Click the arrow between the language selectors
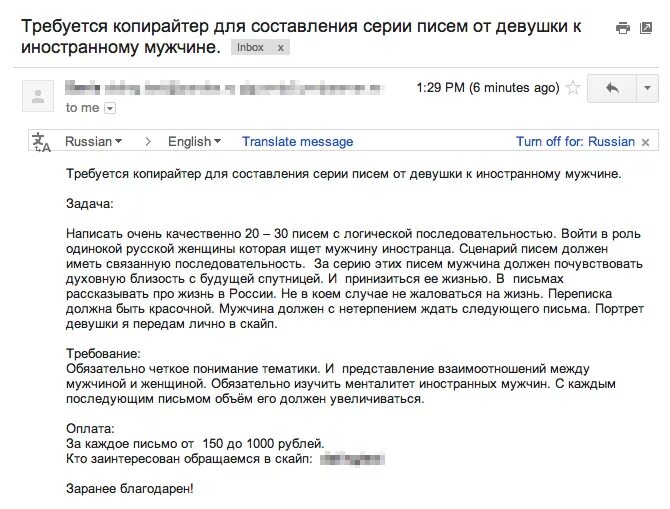The height and width of the screenshot is (509, 670). click(x=148, y=141)
